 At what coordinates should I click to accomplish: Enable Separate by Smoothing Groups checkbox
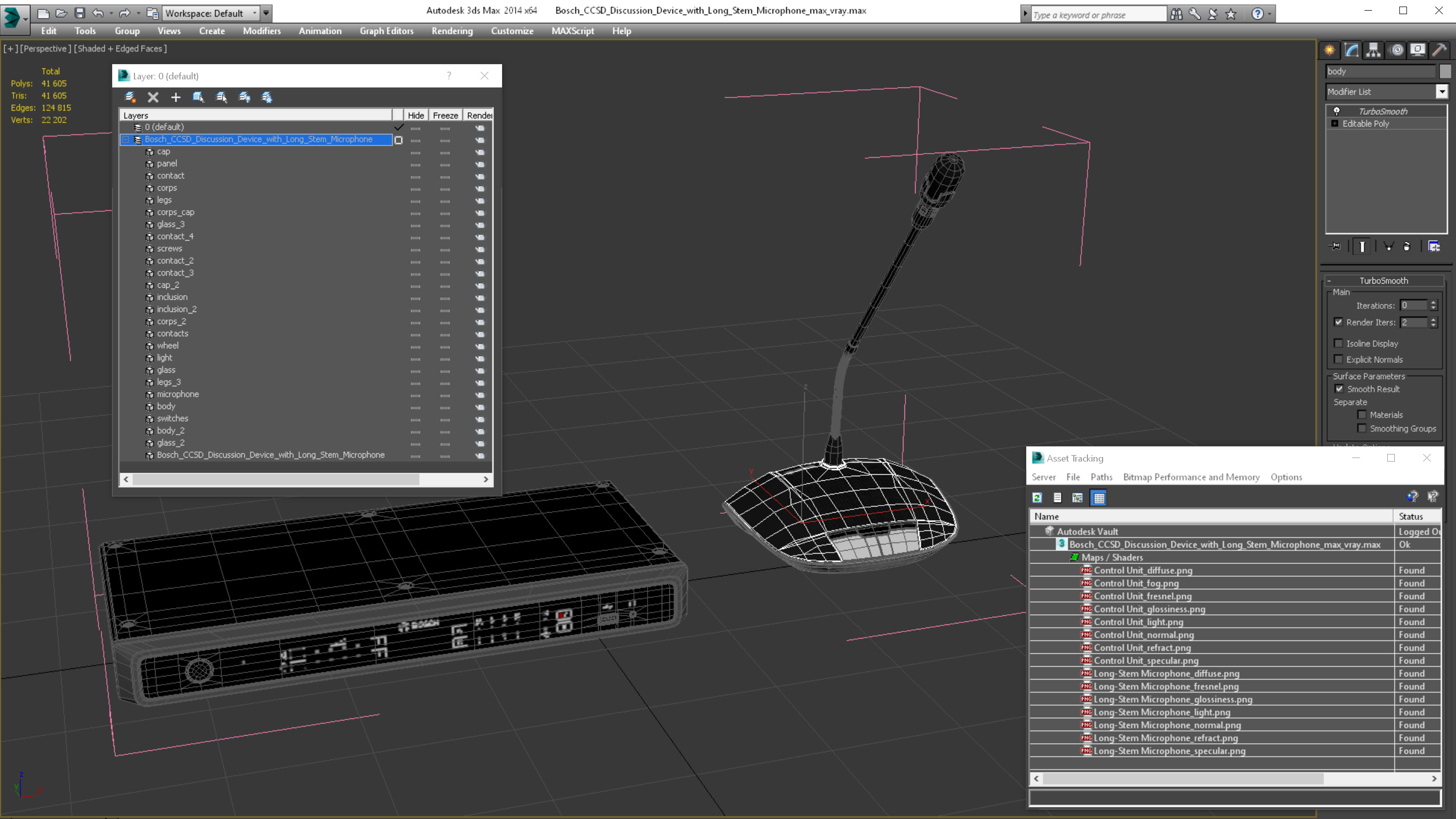pos(1362,428)
